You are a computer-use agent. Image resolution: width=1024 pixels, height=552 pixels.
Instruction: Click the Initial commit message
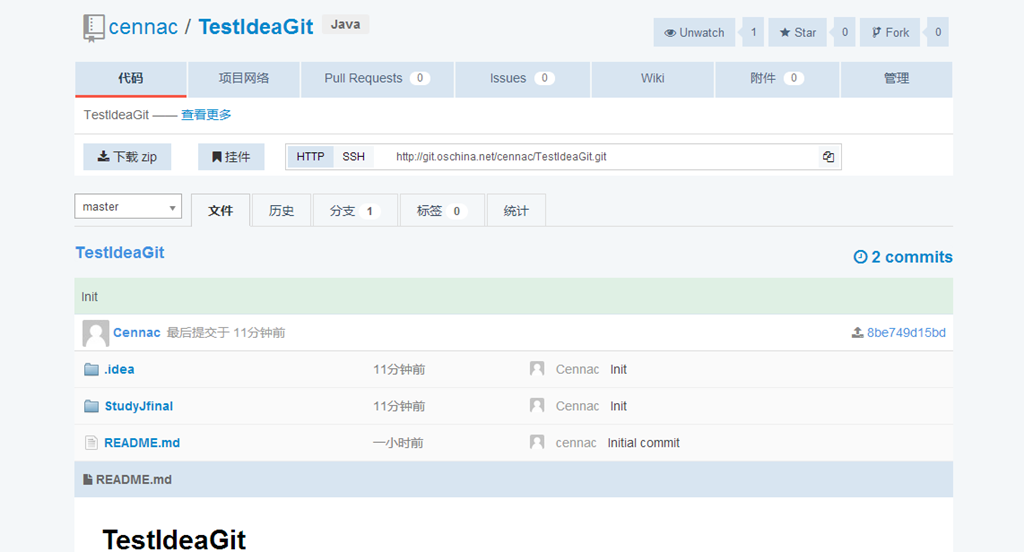pos(643,442)
